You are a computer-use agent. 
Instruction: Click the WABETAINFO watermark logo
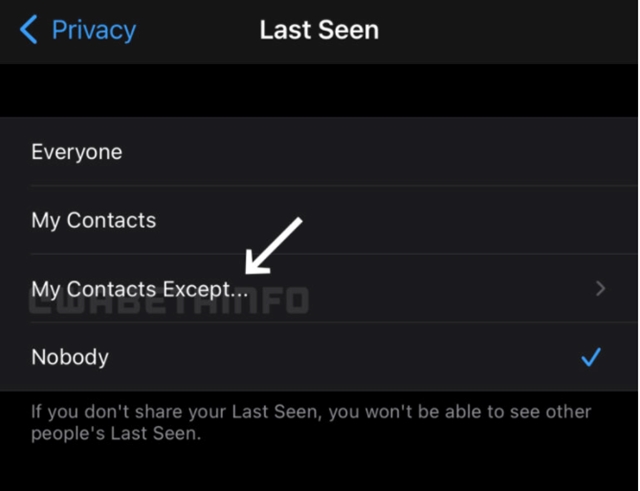169,301
